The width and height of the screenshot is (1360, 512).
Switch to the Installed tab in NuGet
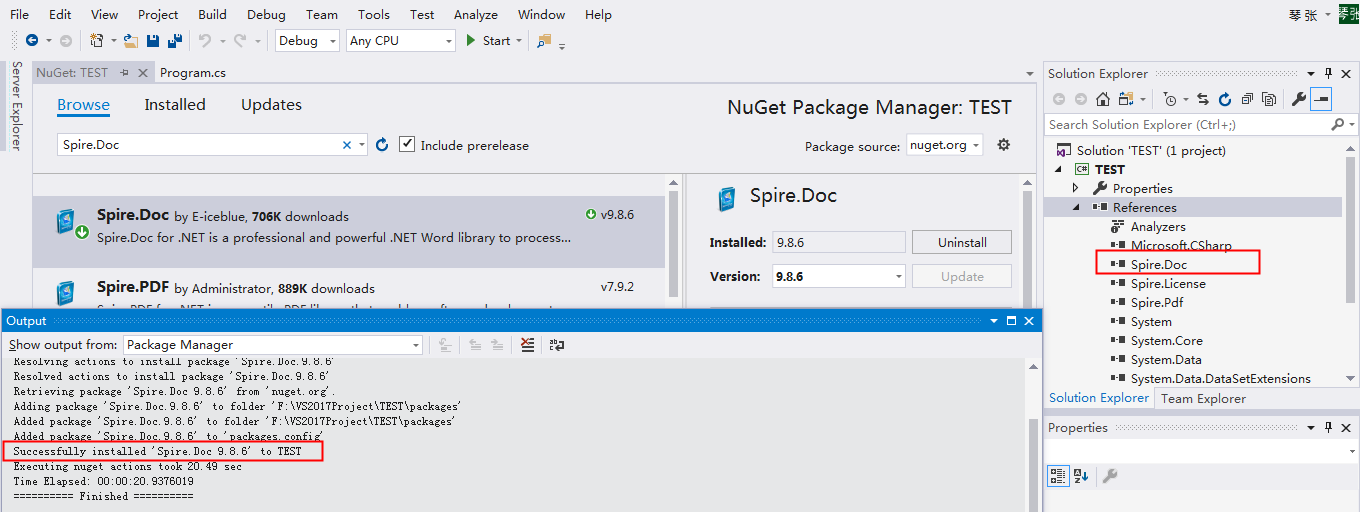[x=175, y=104]
